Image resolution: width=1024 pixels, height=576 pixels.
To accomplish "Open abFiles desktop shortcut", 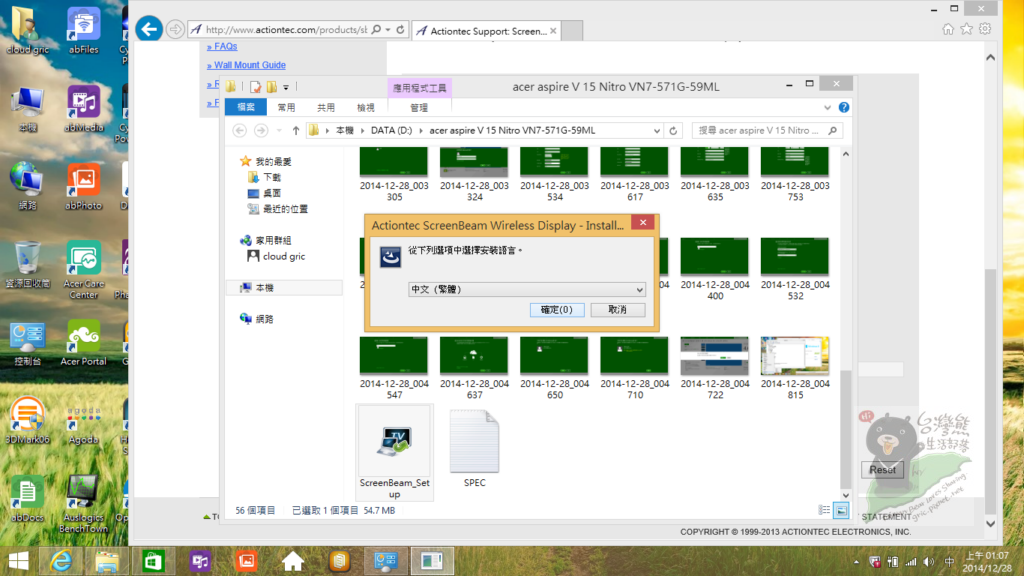I will (84, 30).
